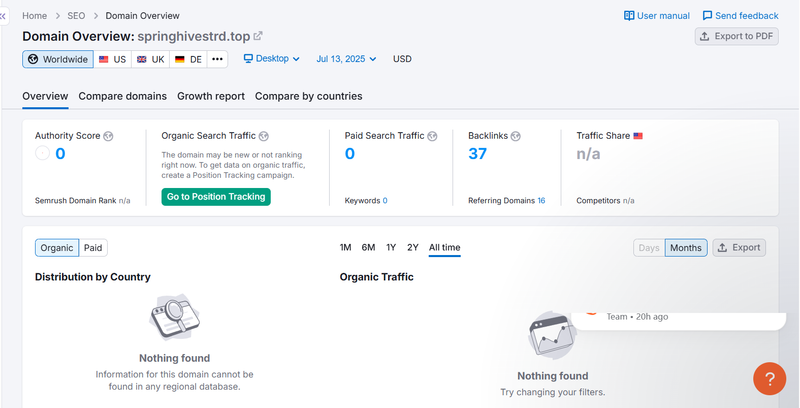Image resolution: width=800 pixels, height=408 pixels.
Task: Click the Backlinks value 37
Action: [x=478, y=154]
